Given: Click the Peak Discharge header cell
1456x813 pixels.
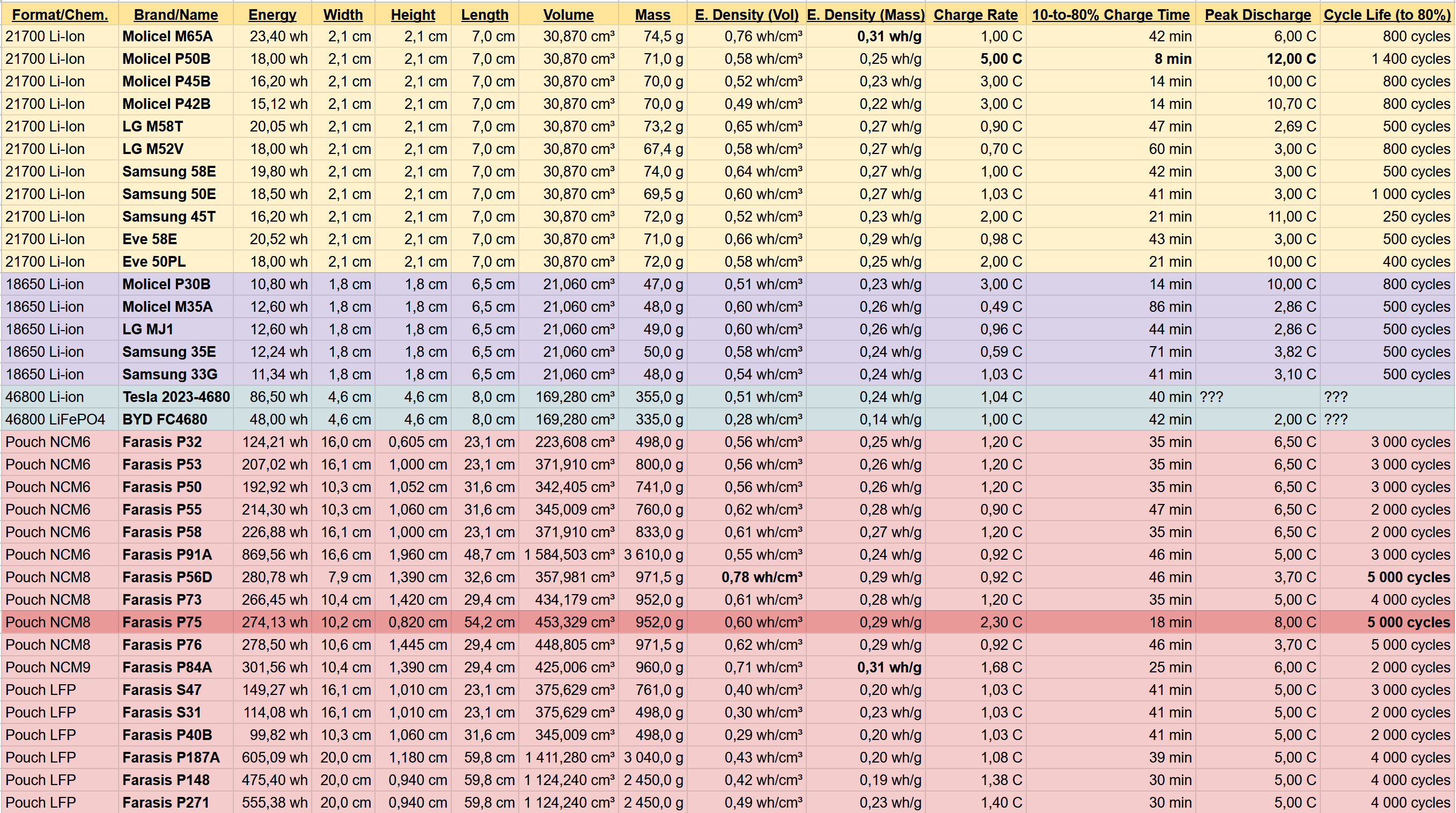Looking at the screenshot, I should tap(1258, 14).
